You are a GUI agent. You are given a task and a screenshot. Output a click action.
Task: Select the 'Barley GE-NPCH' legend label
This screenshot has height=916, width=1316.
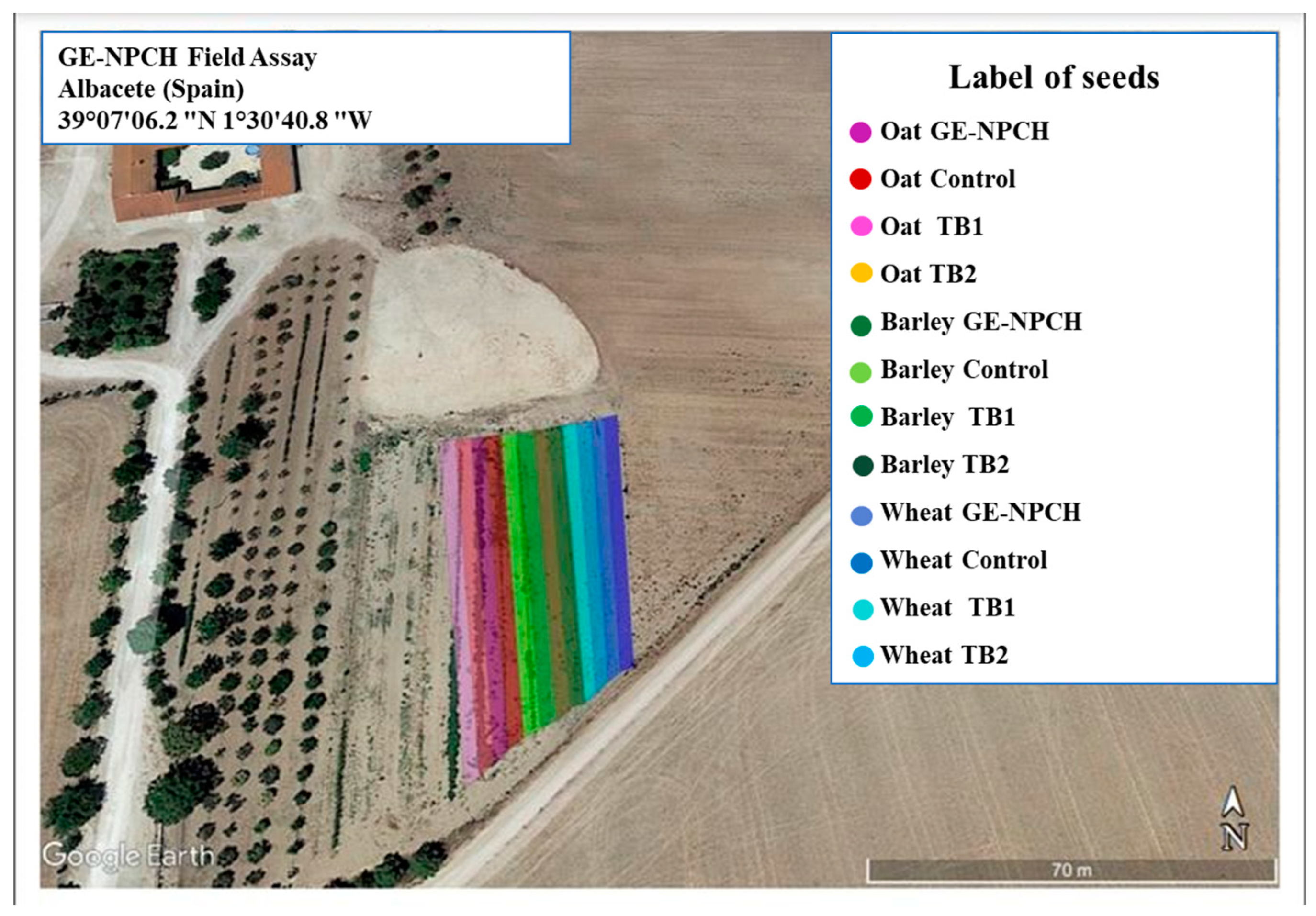click(981, 323)
